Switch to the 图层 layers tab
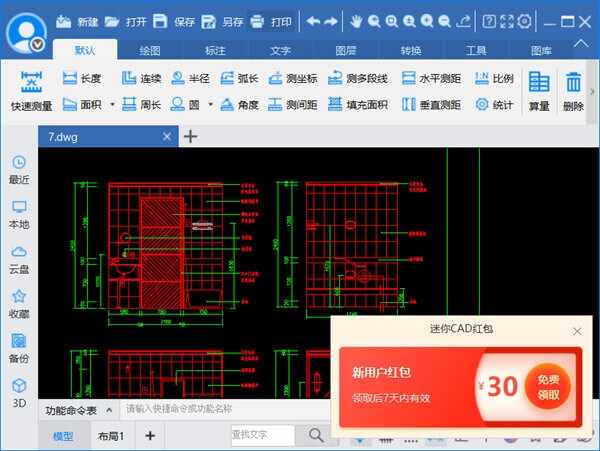Screen dimensions: 600x451 click(345, 49)
